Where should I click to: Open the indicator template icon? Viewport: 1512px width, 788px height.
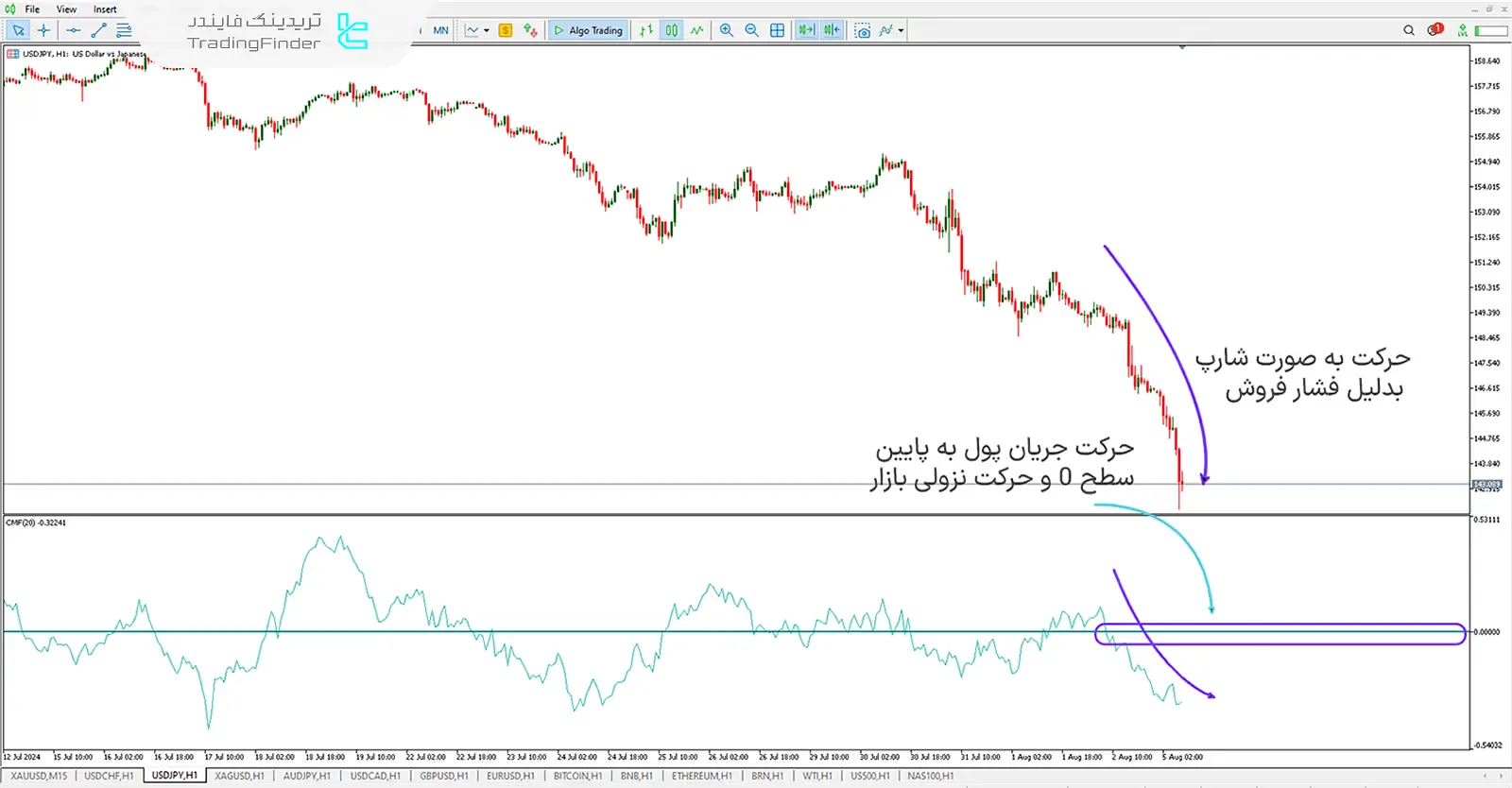[885, 30]
